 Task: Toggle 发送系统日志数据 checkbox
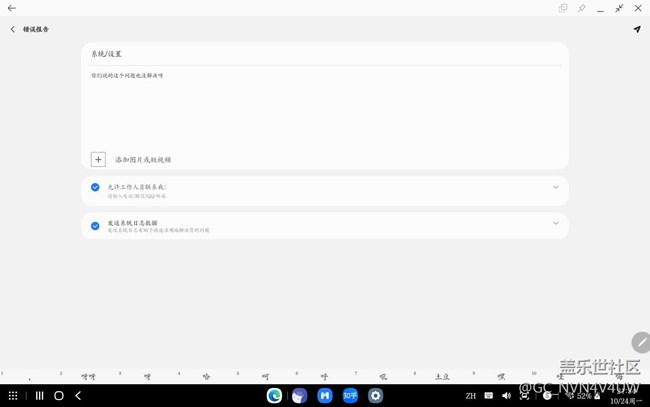point(95,225)
